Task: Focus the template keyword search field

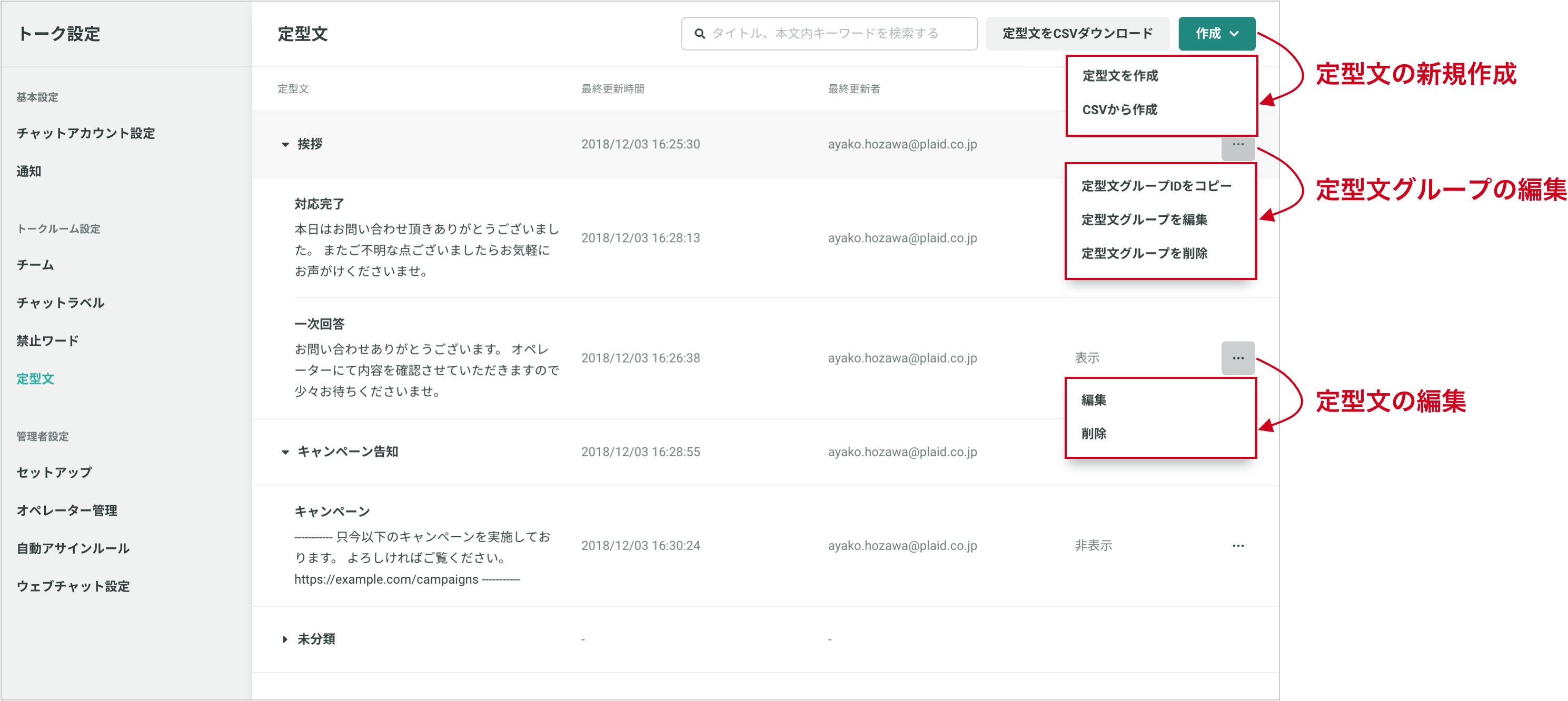Action: (829, 34)
